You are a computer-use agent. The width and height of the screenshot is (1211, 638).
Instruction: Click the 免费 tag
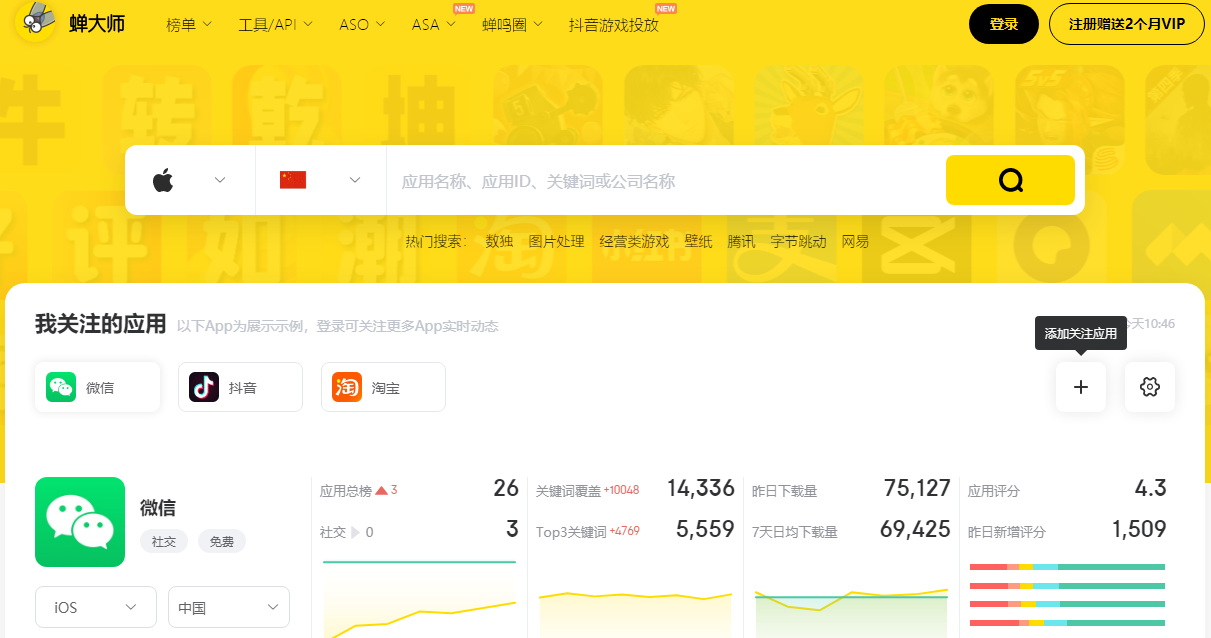click(222, 541)
